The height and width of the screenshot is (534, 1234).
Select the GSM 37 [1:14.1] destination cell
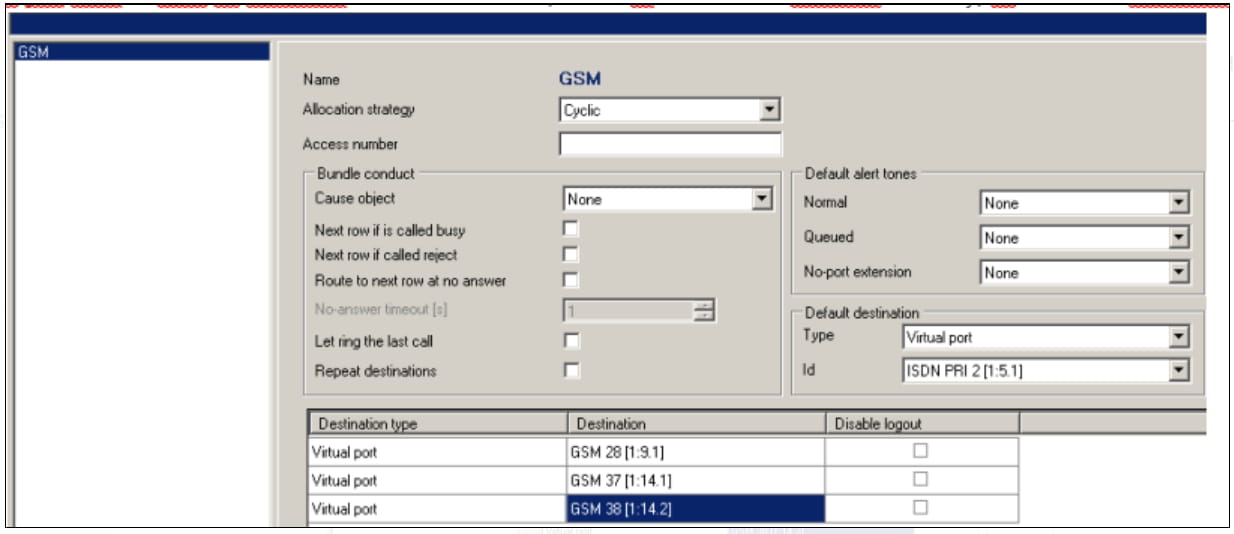click(696, 480)
